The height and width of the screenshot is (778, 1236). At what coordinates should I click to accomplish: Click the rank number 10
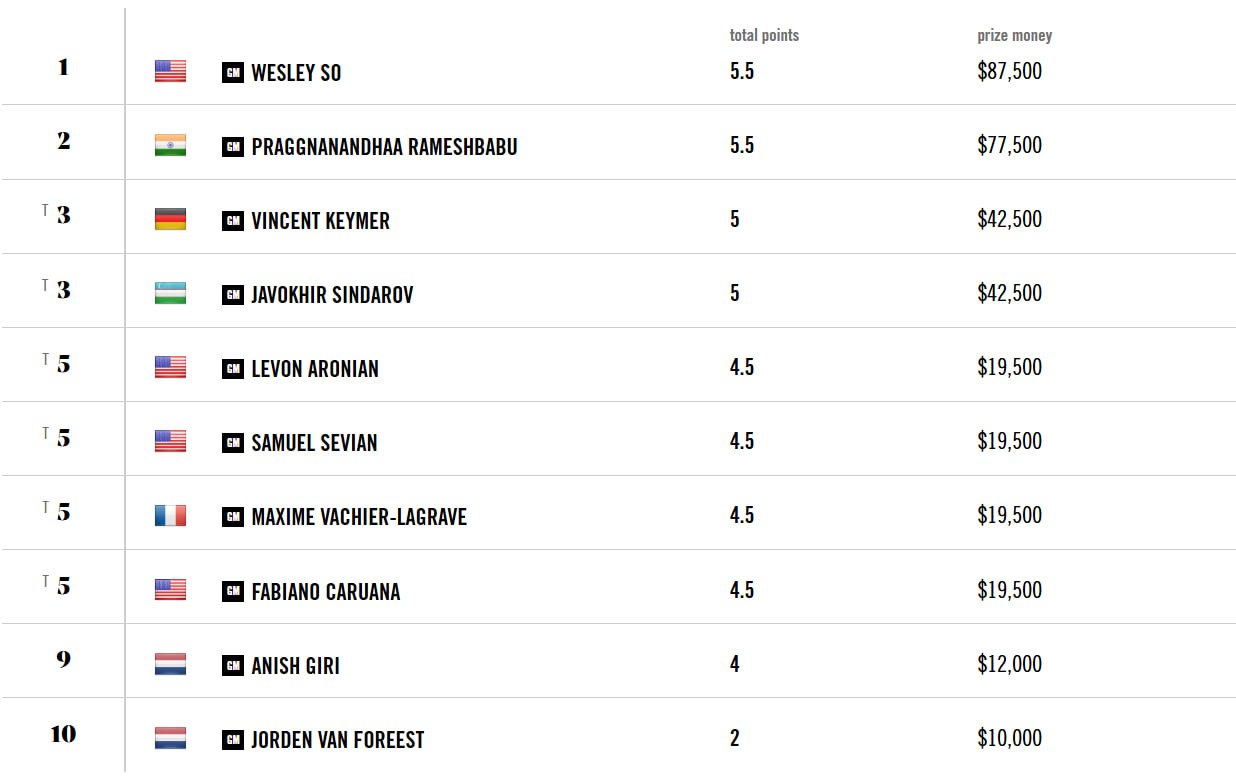point(63,734)
